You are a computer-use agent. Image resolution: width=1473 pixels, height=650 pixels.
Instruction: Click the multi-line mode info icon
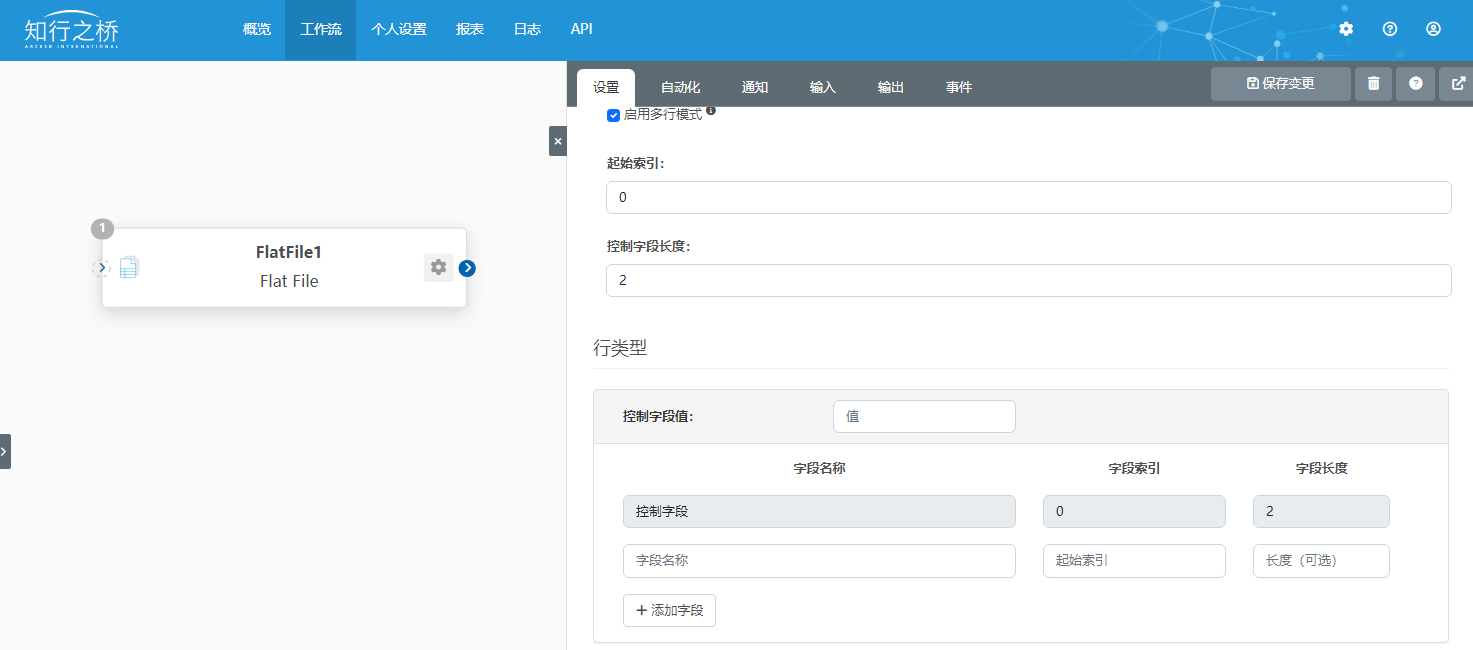pos(711,111)
